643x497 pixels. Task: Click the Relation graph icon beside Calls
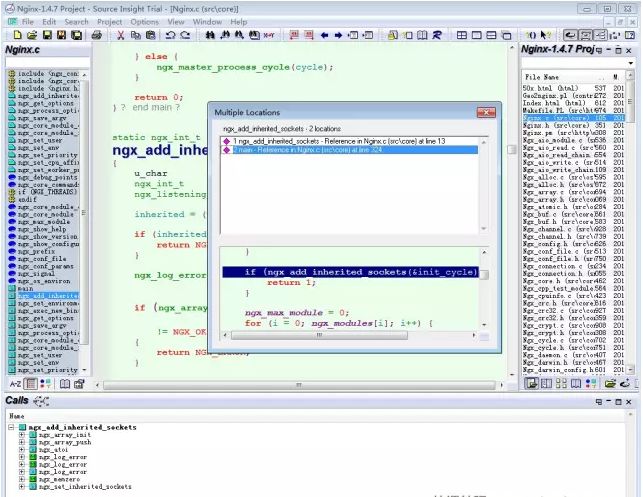tap(41, 401)
